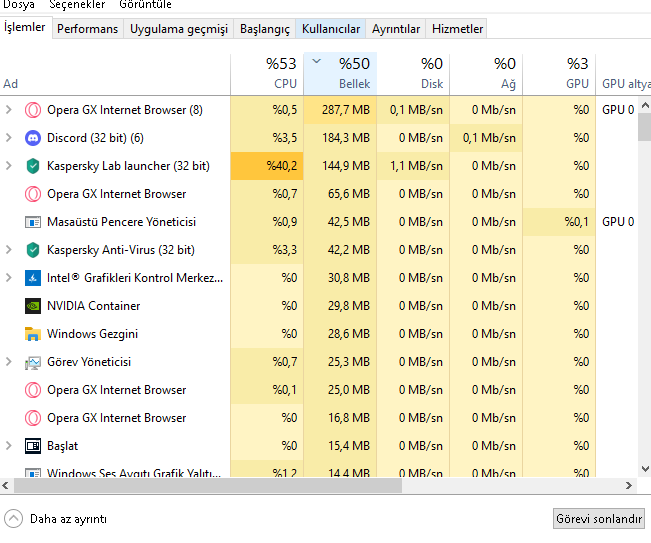The width and height of the screenshot is (651, 543).
Task: Click the NVIDIA Container icon
Action: coord(33,306)
